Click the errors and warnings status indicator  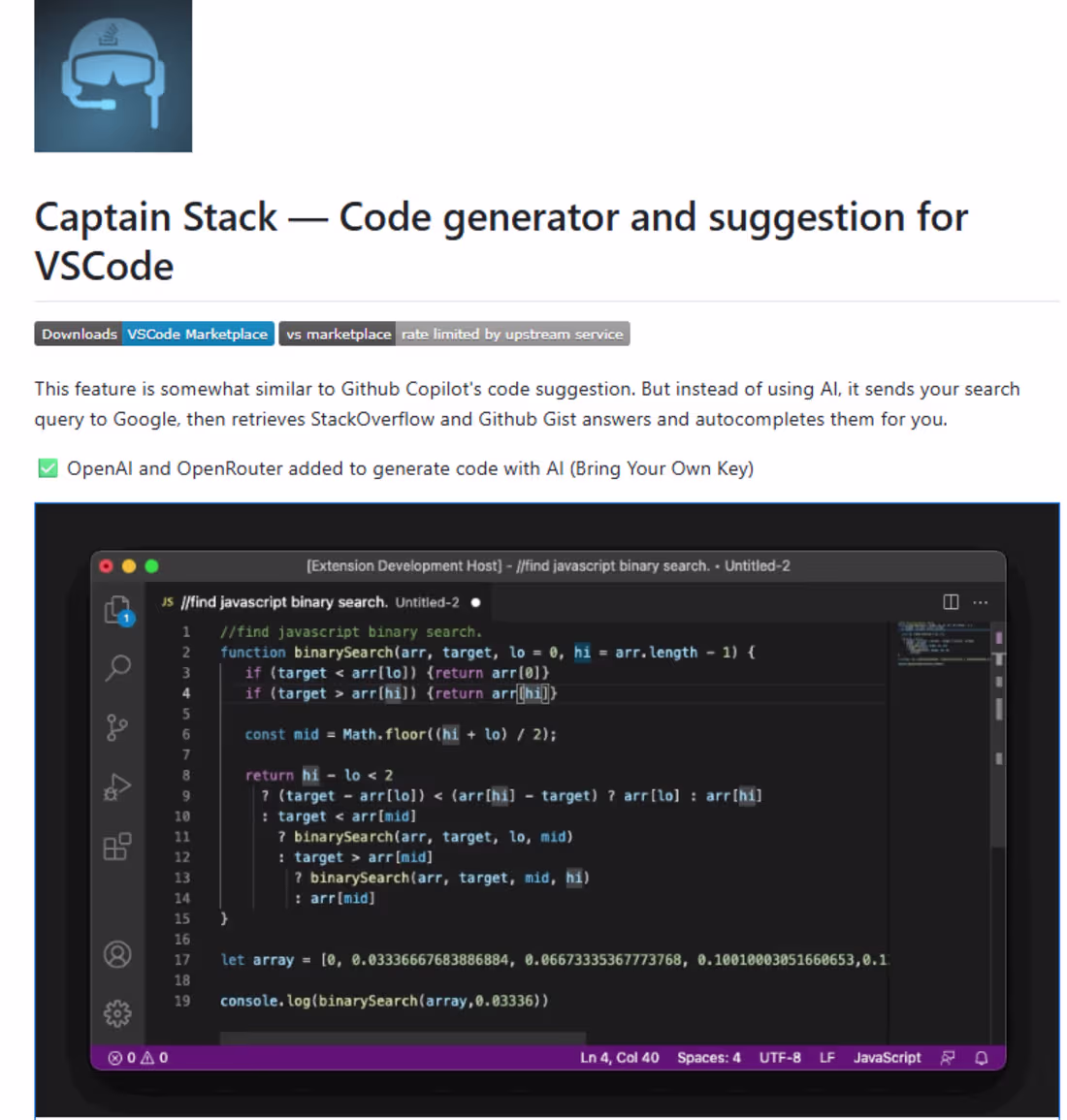point(138,1058)
